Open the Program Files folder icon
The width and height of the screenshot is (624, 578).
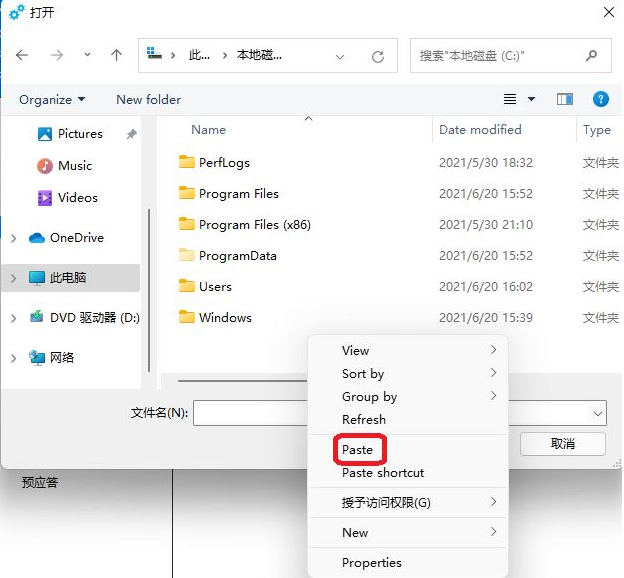pos(187,194)
